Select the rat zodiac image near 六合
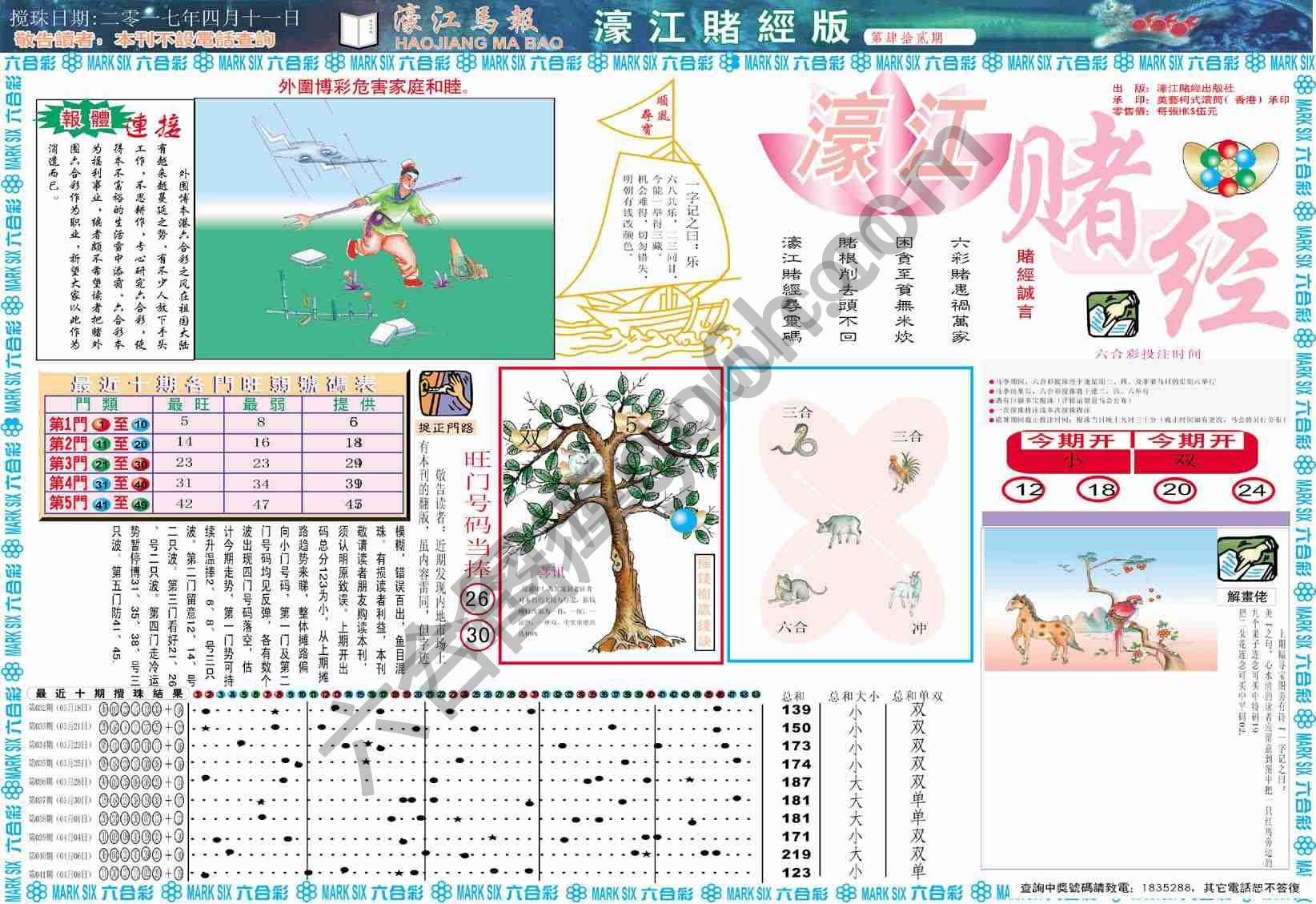This screenshot has width=1316, height=904. [795, 591]
